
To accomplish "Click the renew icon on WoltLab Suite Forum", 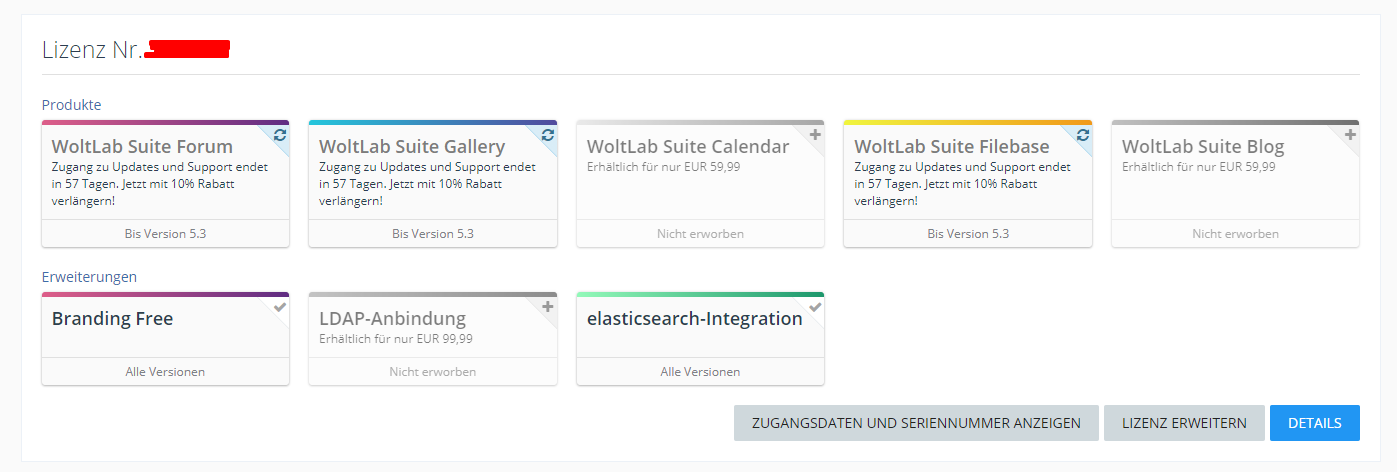I will coord(280,135).
